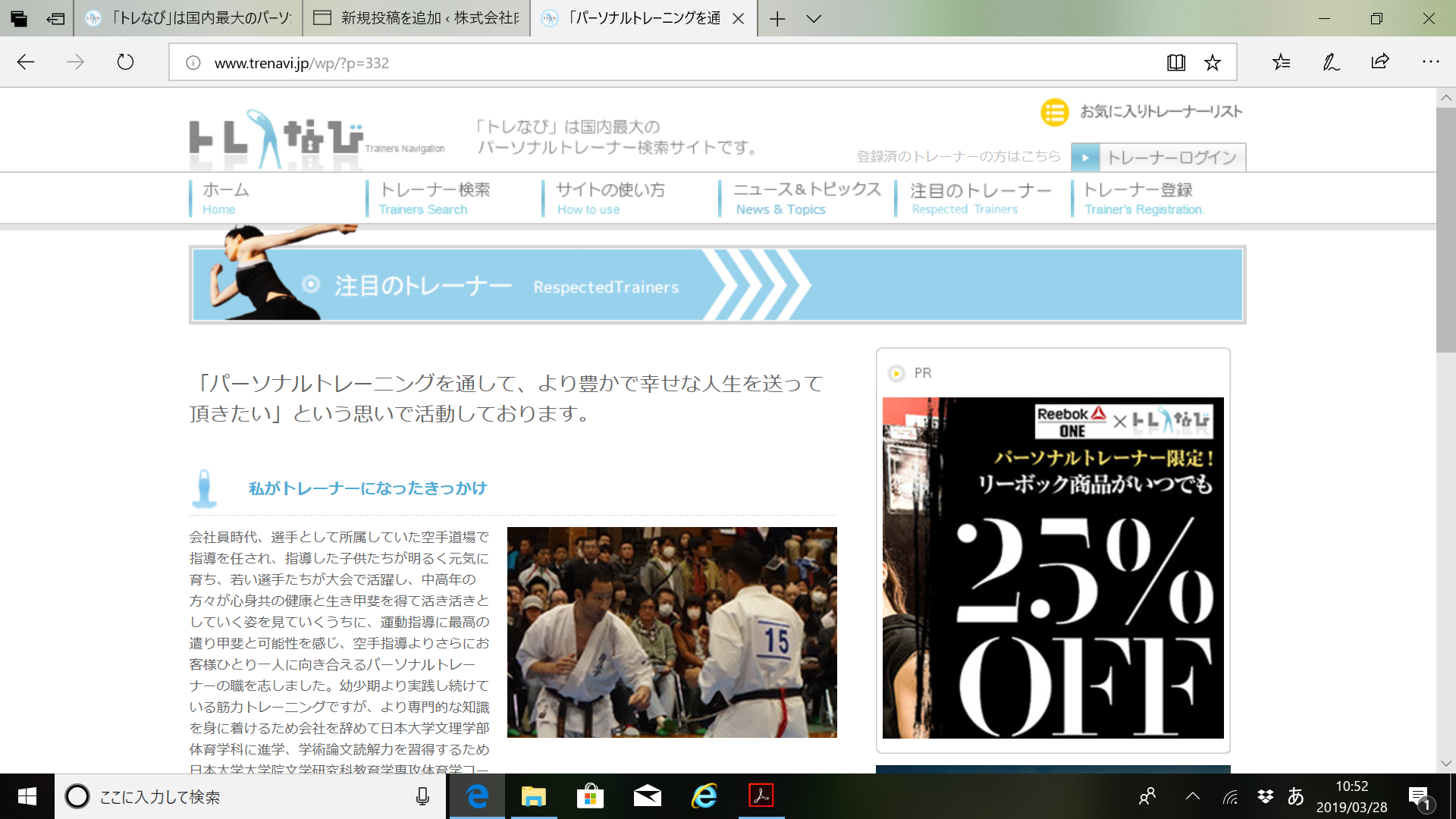Open the Favorites hub icon
The width and height of the screenshot is (1456, 819).
(x=1281, y=62)
